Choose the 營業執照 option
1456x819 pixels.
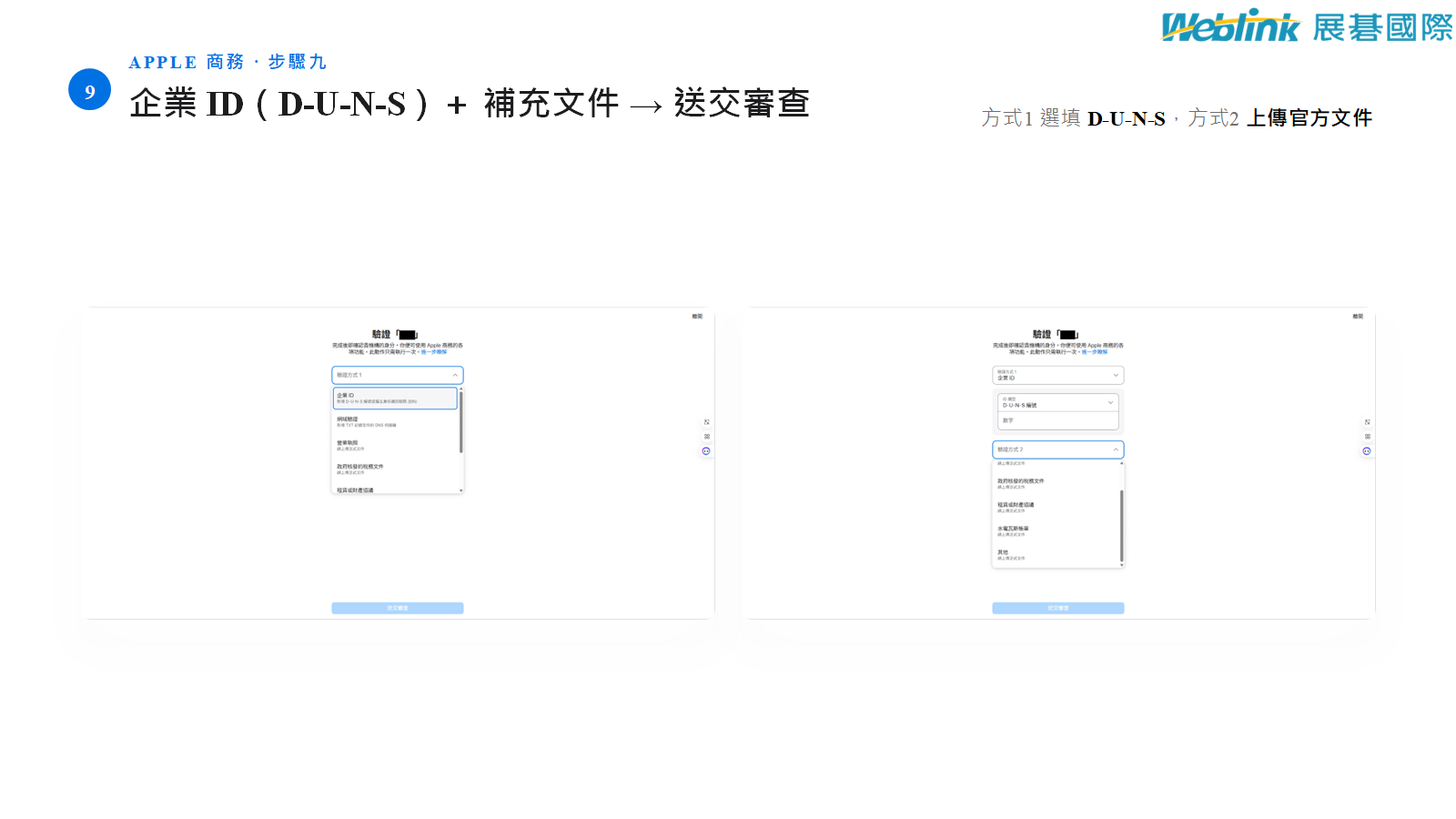(395, 446)
